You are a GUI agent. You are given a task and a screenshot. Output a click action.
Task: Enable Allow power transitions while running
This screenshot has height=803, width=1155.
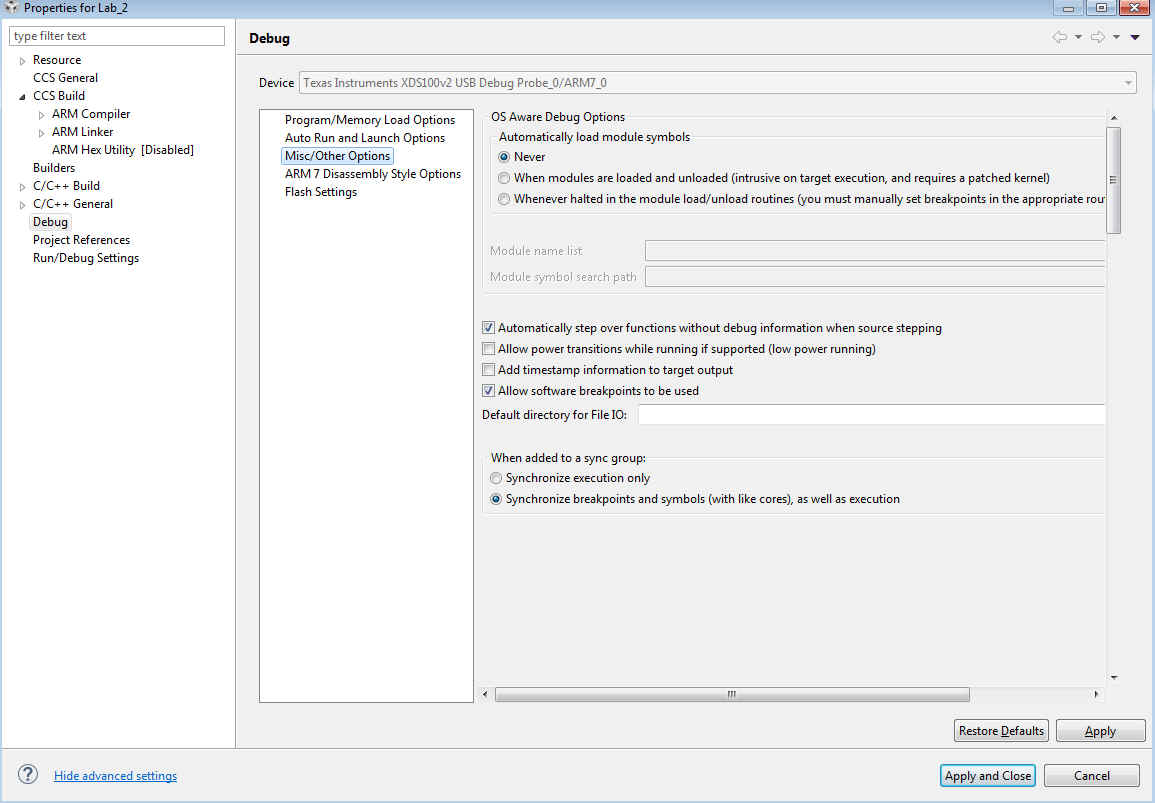pyautogui.click(x=488, y=348)
